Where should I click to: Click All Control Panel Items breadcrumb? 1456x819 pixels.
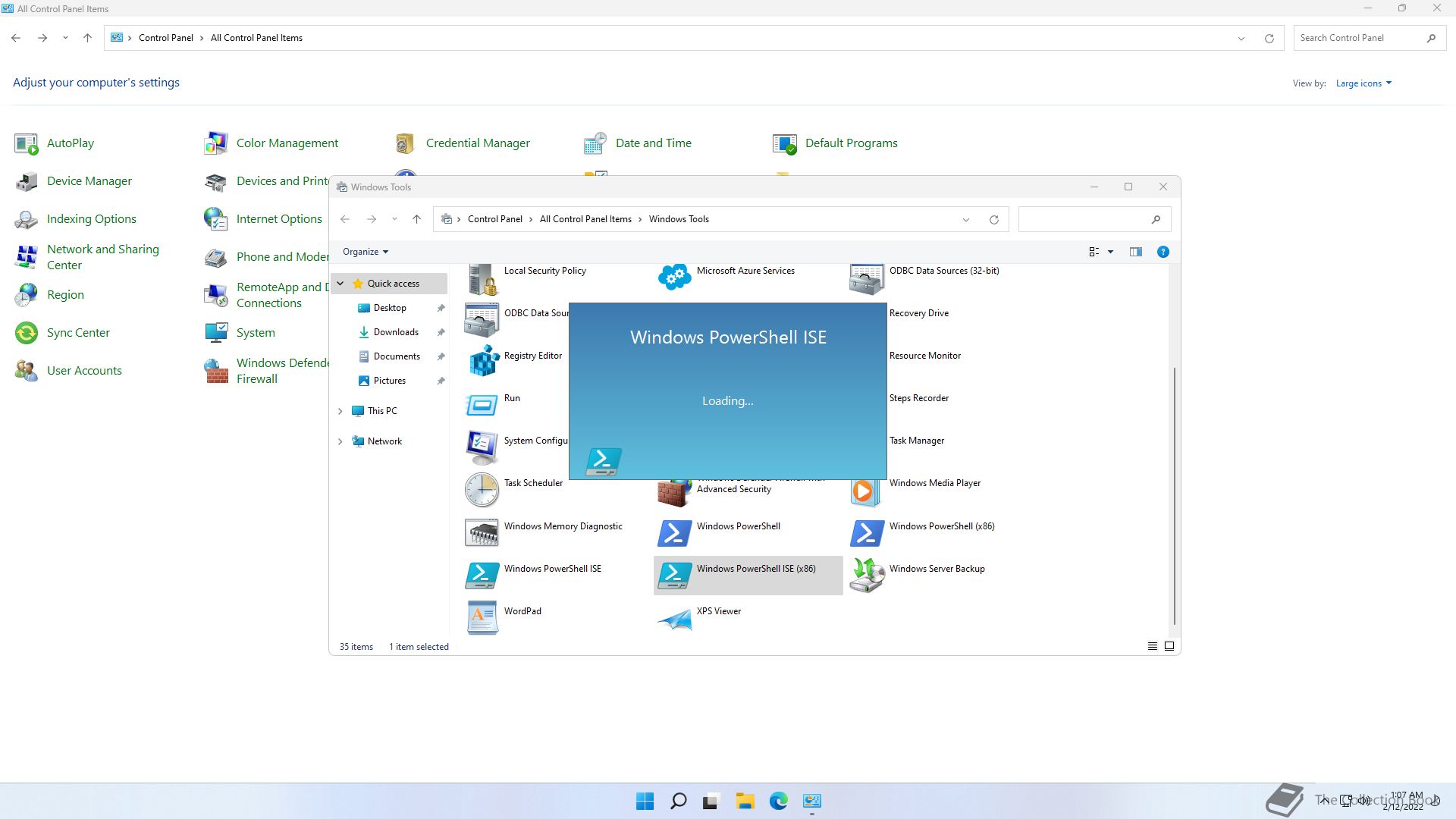tap(256, 37)
